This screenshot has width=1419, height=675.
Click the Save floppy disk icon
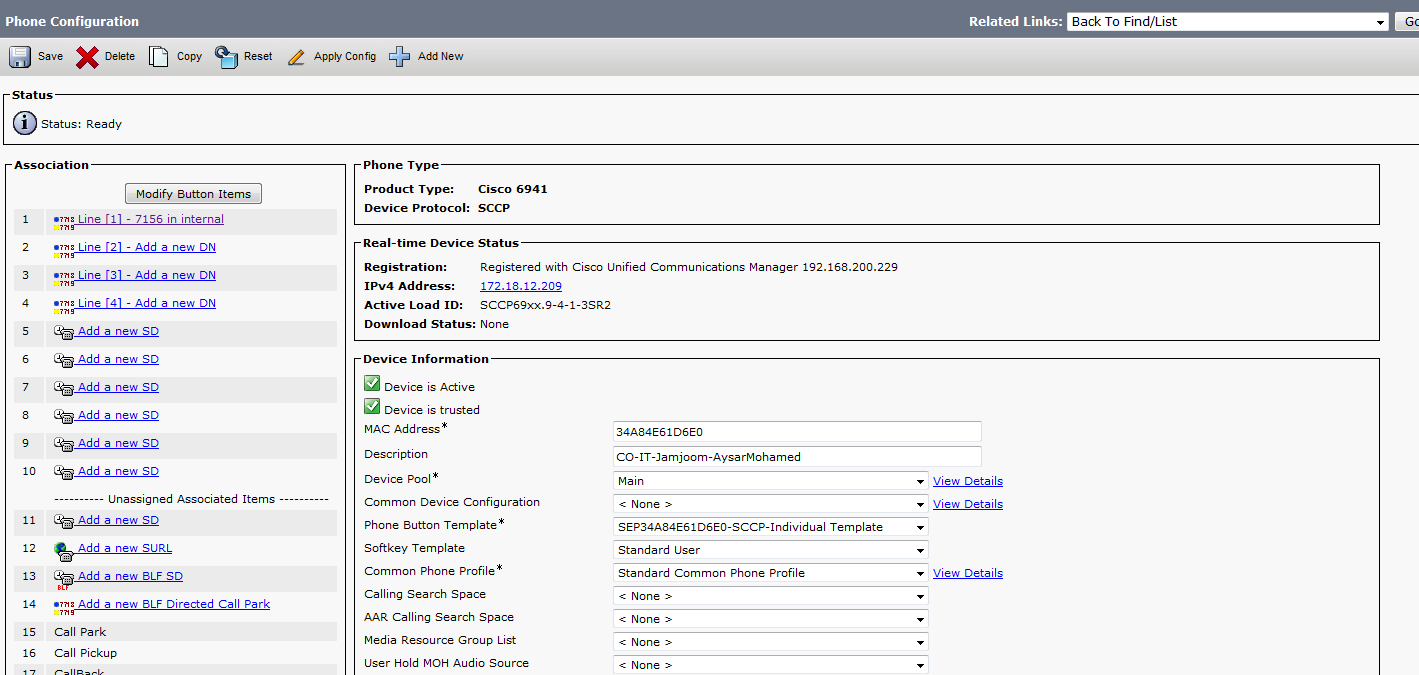point(20,57)
